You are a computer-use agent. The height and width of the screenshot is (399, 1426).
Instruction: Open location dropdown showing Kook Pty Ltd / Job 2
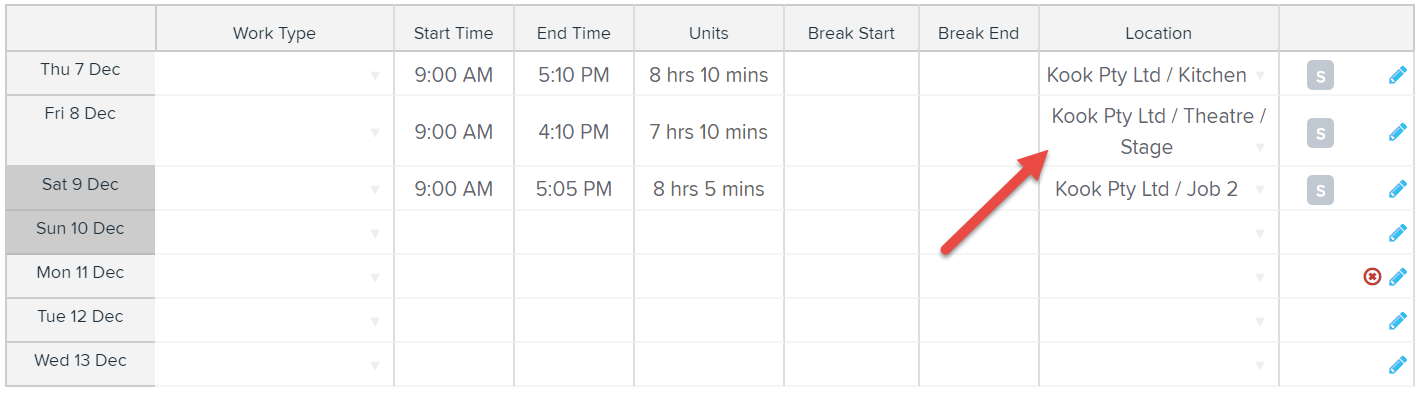(x=1159, y=189)
